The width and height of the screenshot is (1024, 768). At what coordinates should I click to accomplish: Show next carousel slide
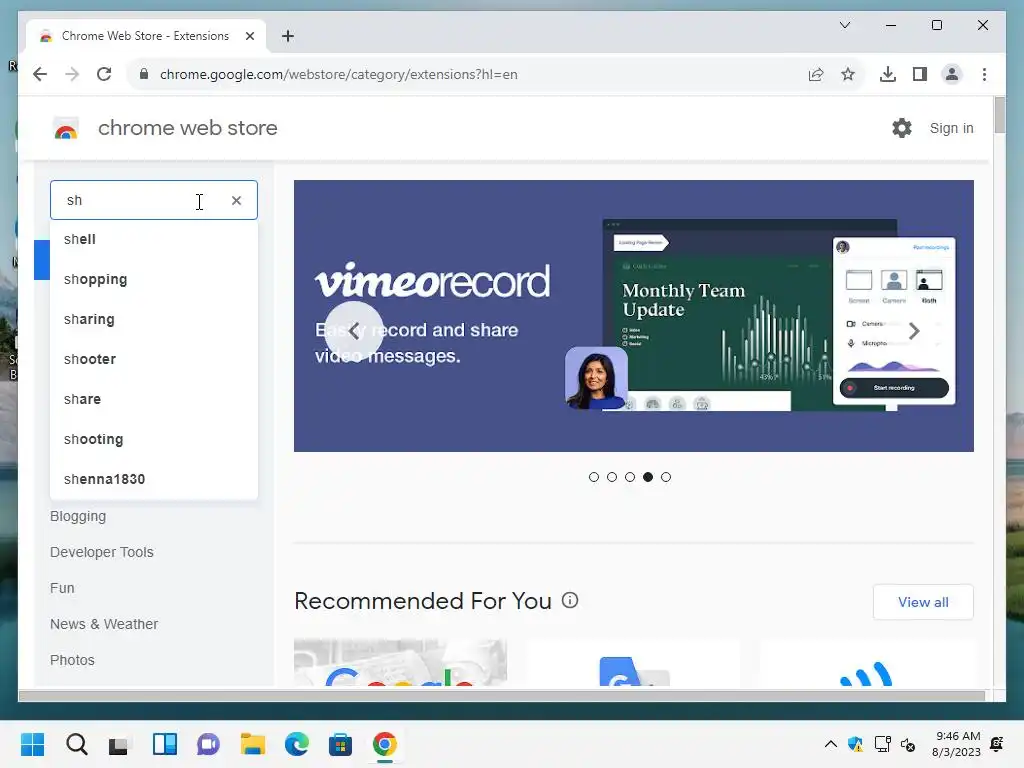coord(914,331)
